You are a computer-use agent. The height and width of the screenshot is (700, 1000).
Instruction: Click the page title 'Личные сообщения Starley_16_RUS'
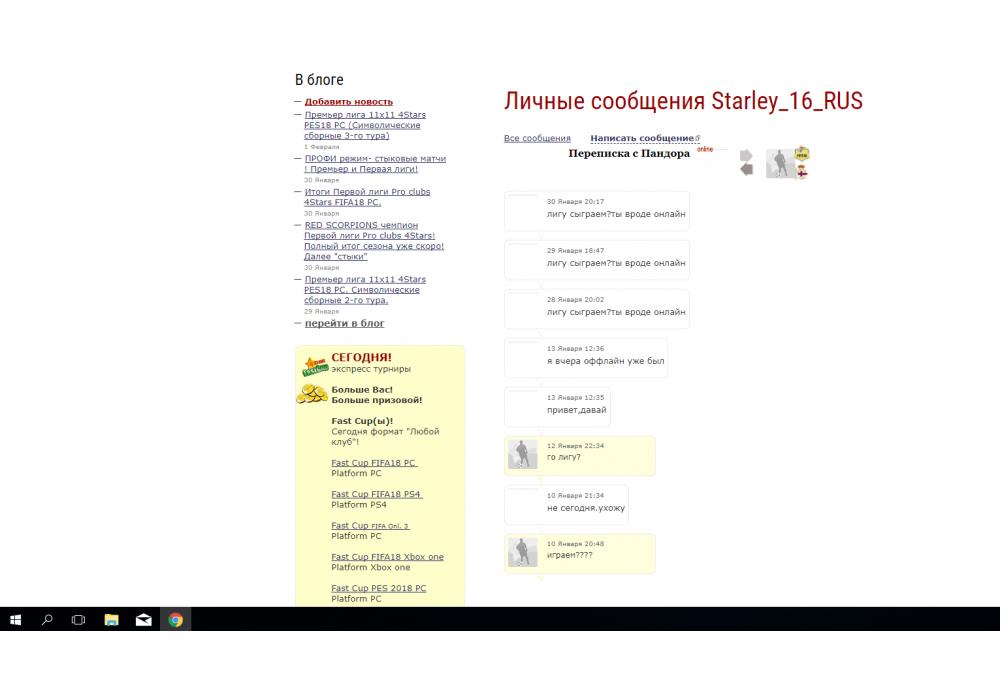[x=683, y=101]
